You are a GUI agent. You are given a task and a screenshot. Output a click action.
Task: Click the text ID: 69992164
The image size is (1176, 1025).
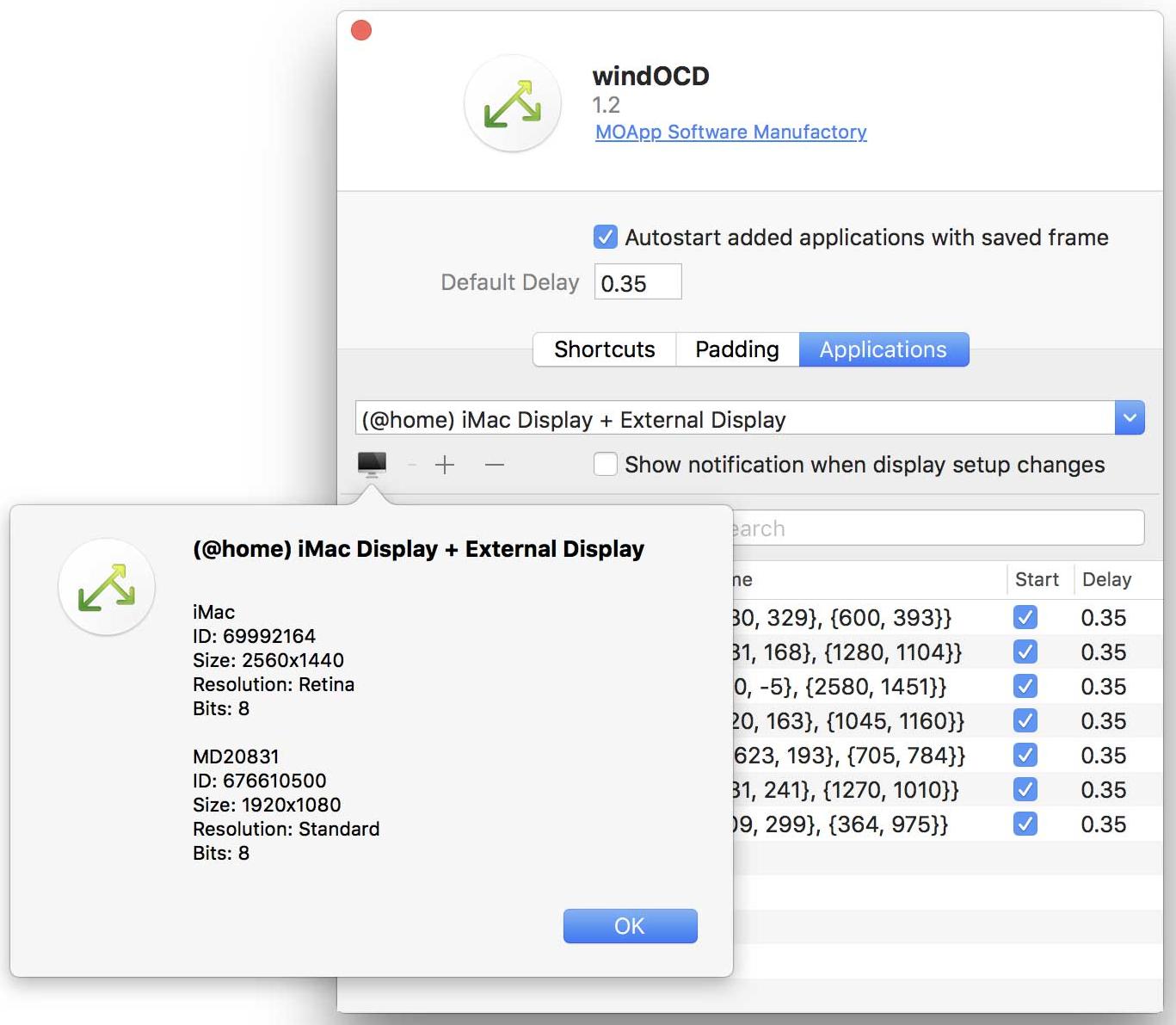pyautogui.click(x=254, y=636)
